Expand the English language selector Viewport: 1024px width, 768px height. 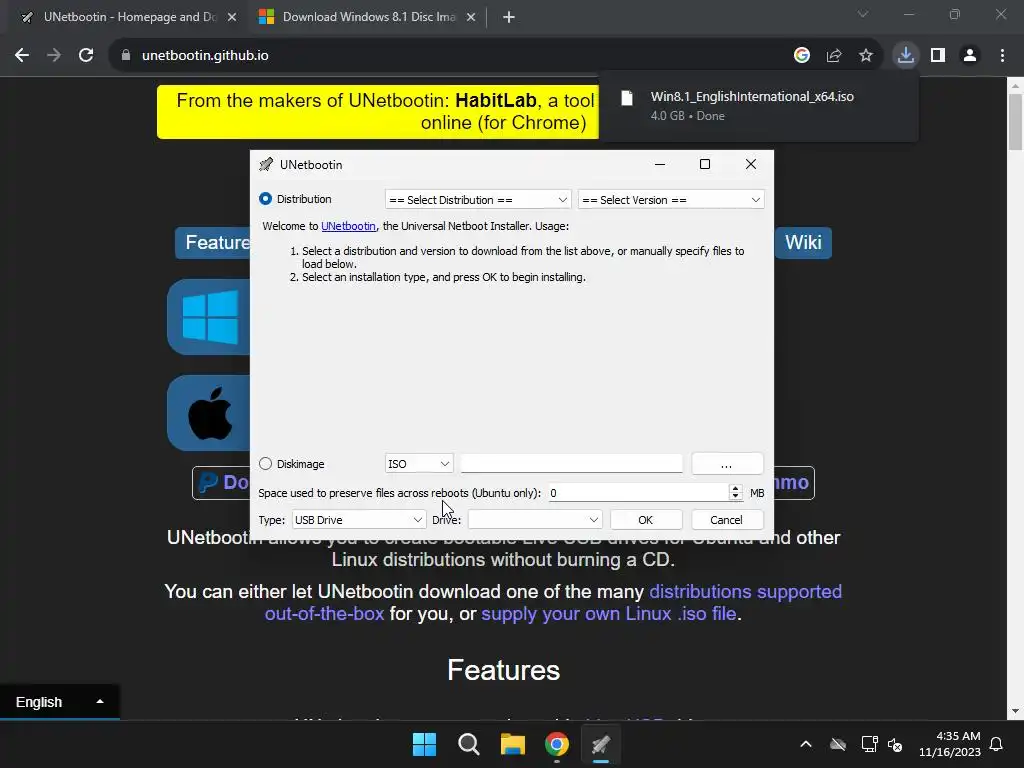[x=59, y=702]
